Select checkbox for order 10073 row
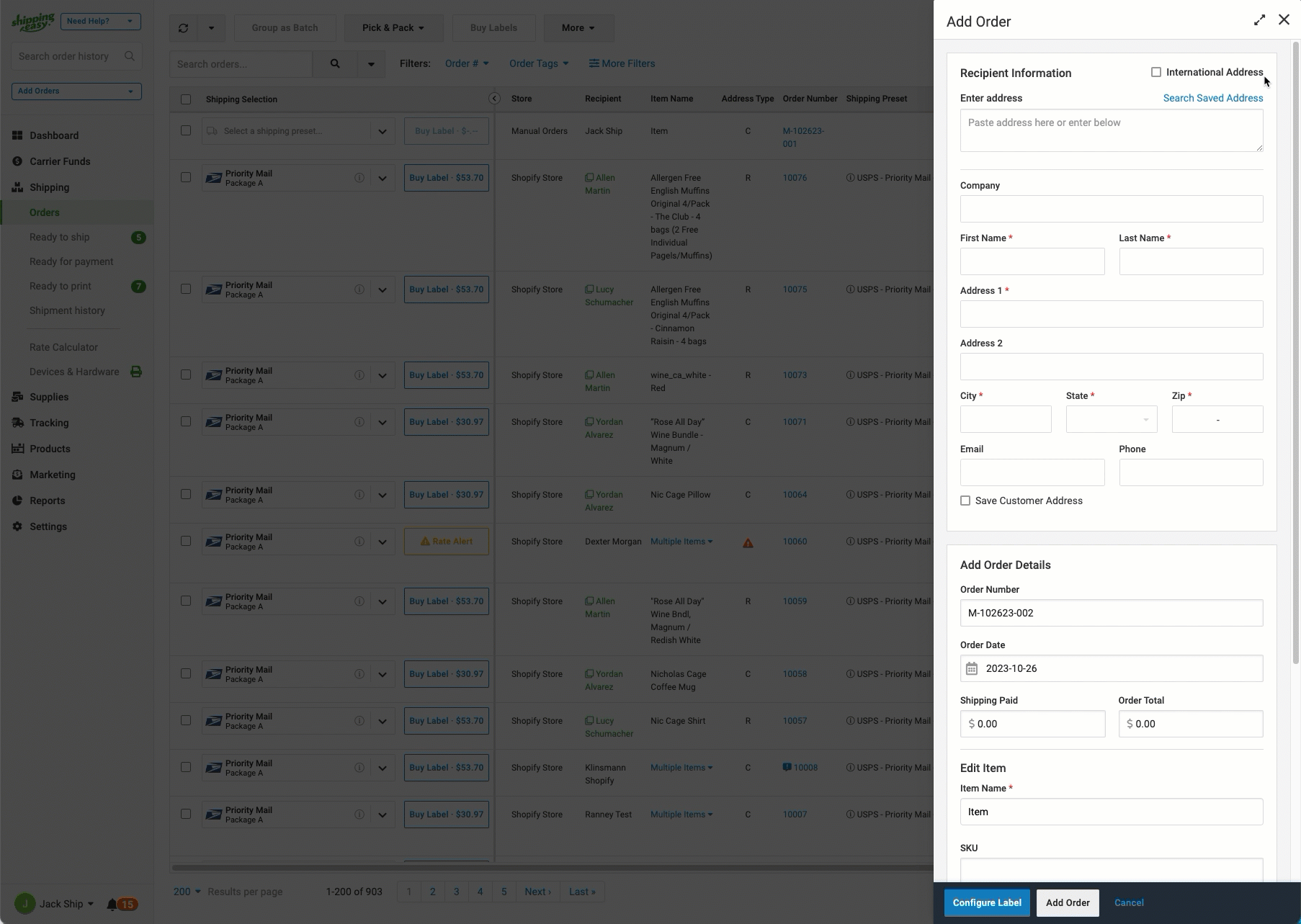 [186, 374]
